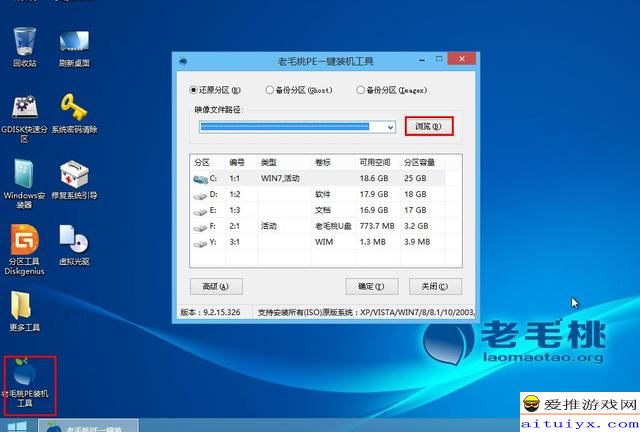This screenshot has height=432, width=640.
Task: Select the WIN7,活动 type cell
Action: pyautogui.click(x=280, y=178)
